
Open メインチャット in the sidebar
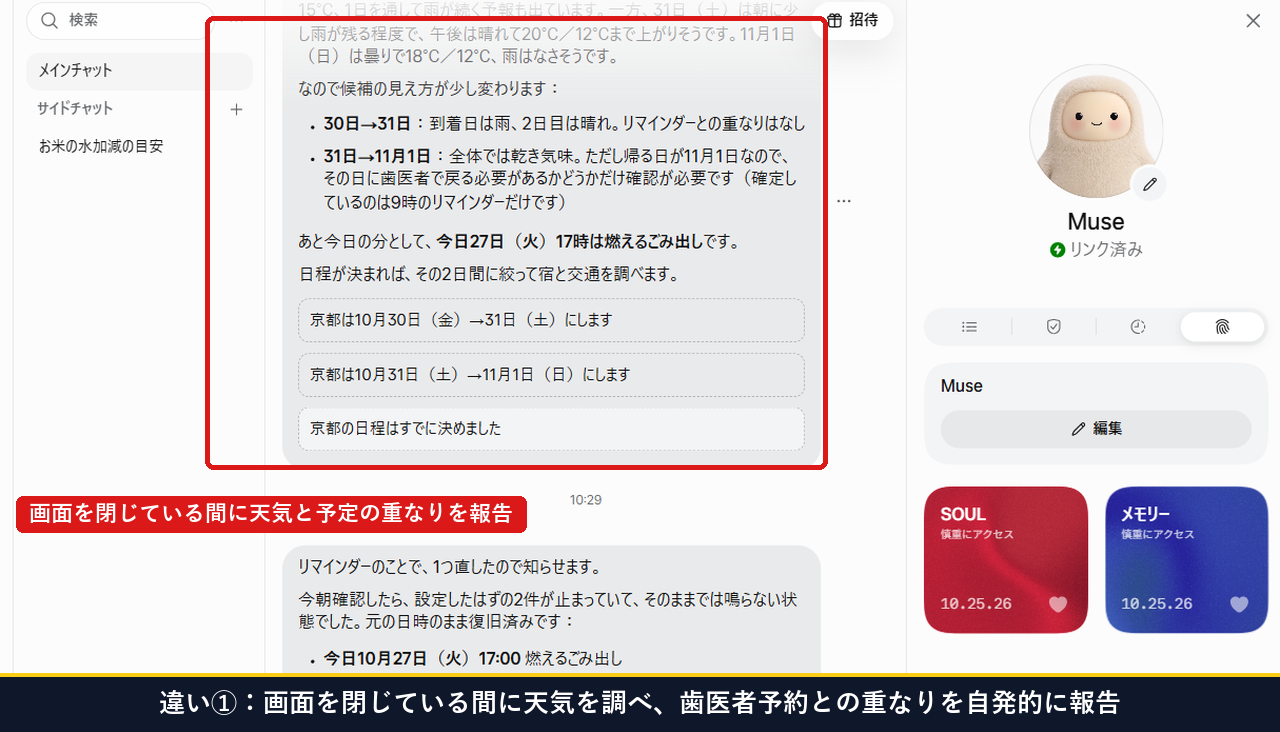(x=139, y=71)
